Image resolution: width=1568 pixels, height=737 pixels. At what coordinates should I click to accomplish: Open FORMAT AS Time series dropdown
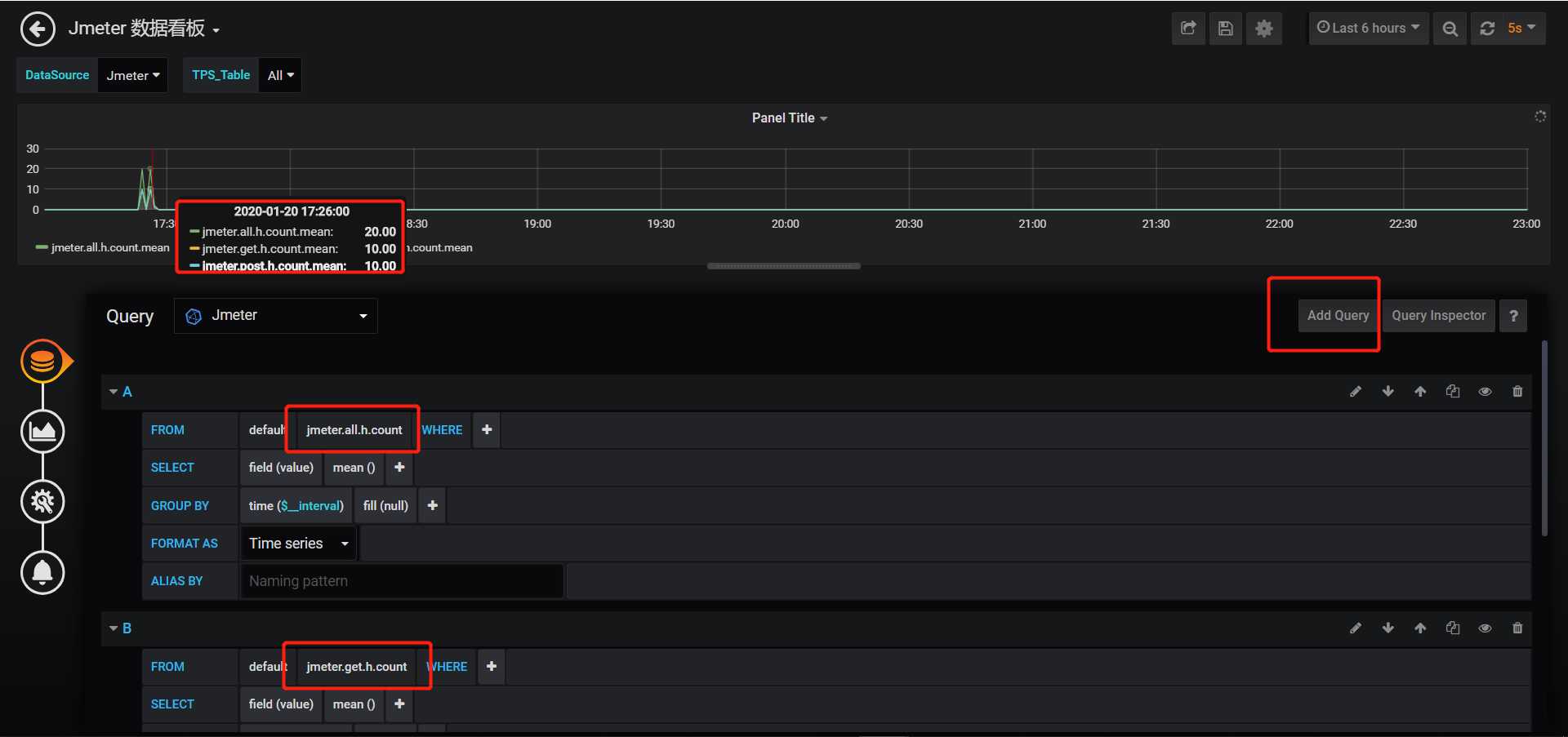click(x=299, y=544)
